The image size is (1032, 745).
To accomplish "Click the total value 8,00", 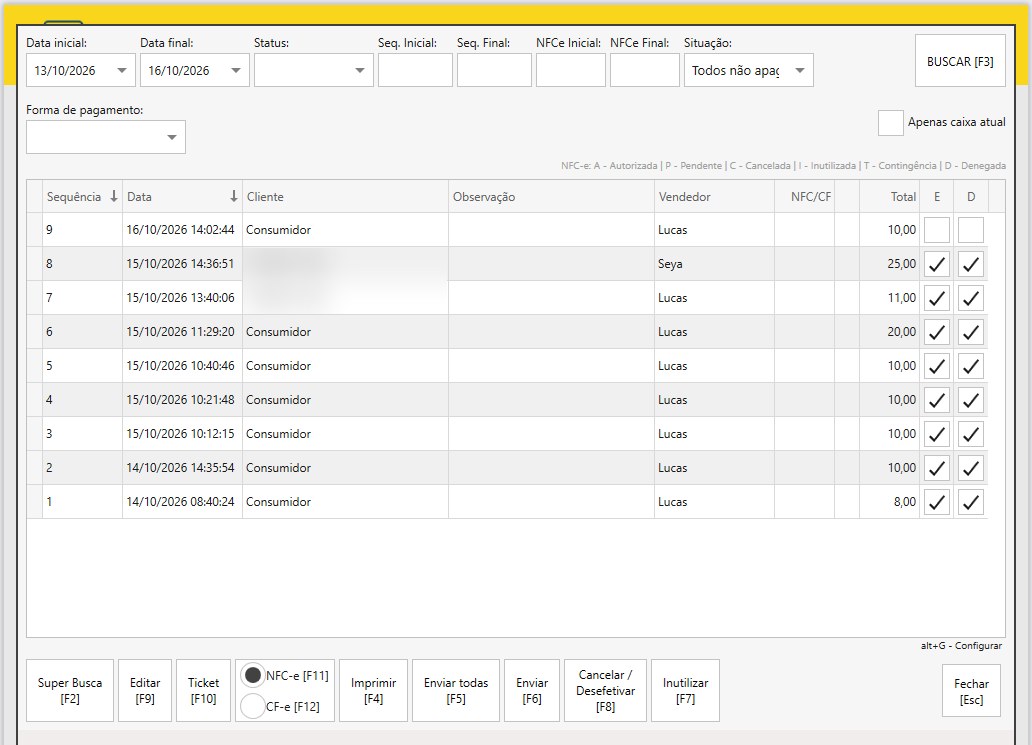I will coord(905,501).
